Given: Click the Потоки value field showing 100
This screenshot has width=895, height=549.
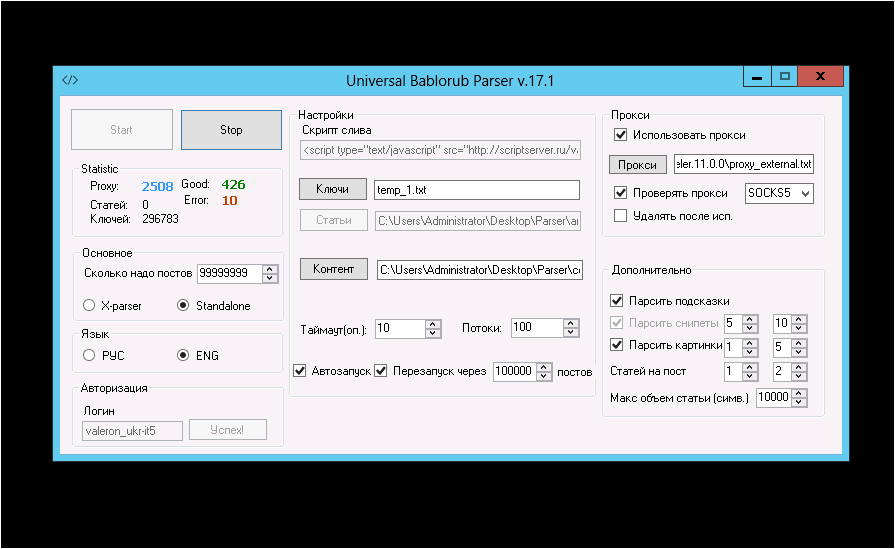Looking at the screenshot, I should pyautogui.click(x=537, y=328).
